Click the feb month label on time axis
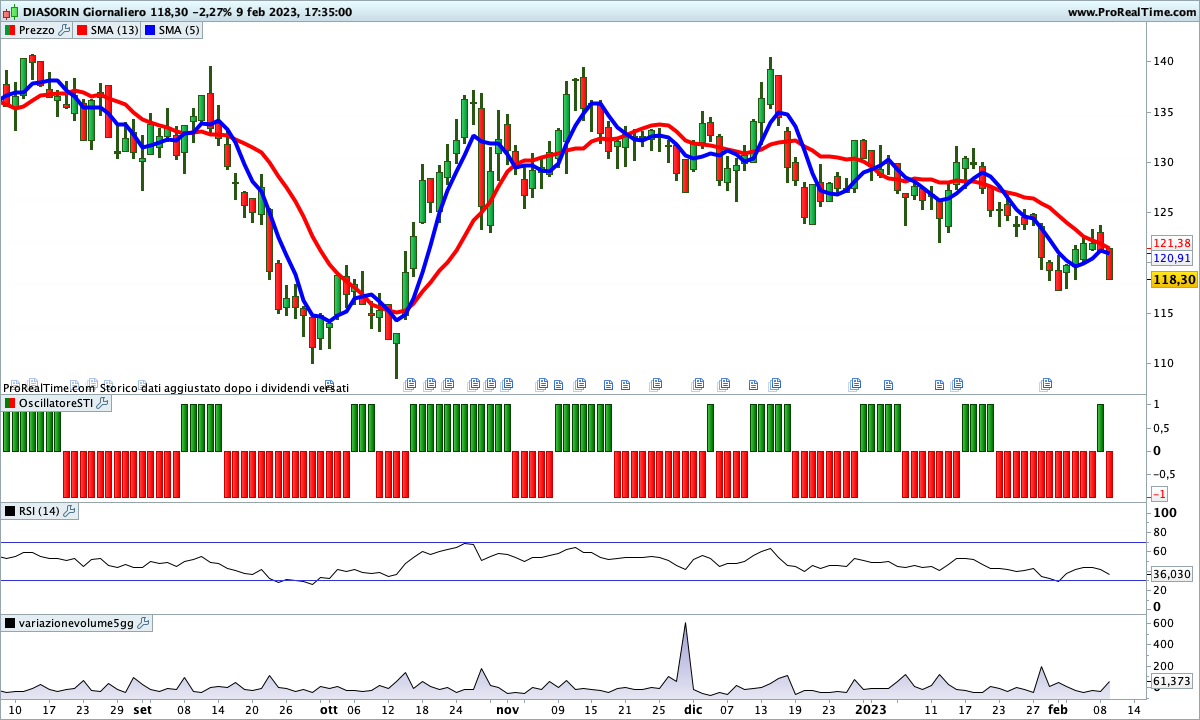 point(1058,709)
